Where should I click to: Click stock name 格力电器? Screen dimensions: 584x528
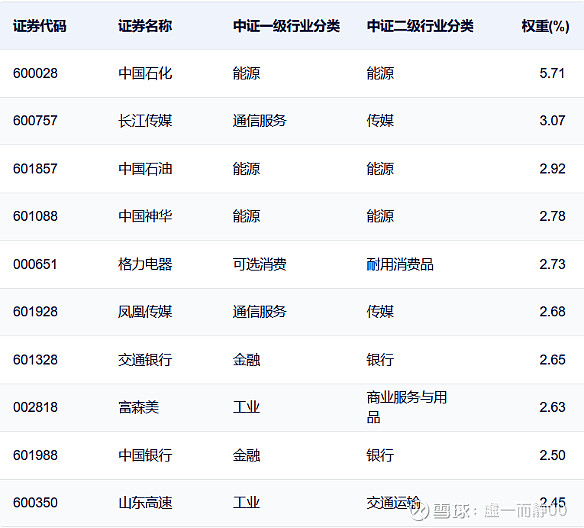145,264
